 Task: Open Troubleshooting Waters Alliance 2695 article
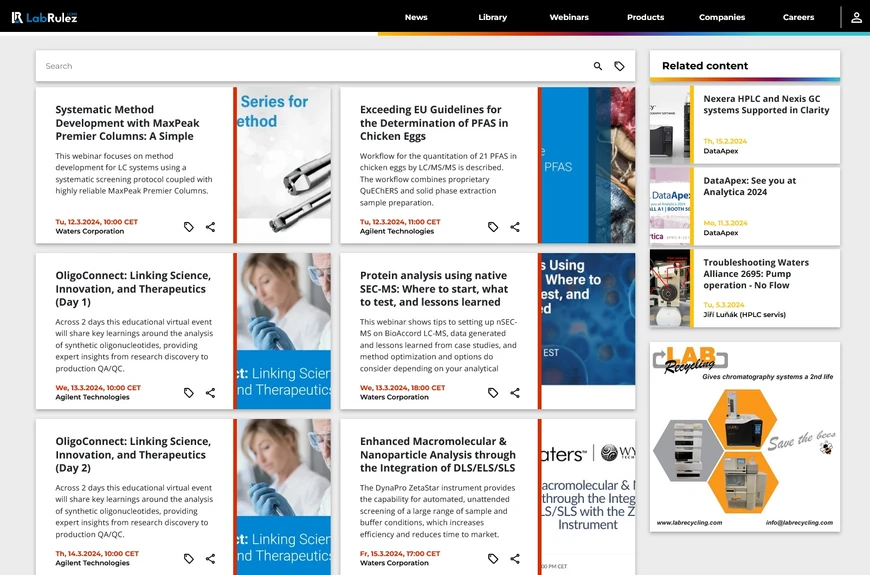756,274
